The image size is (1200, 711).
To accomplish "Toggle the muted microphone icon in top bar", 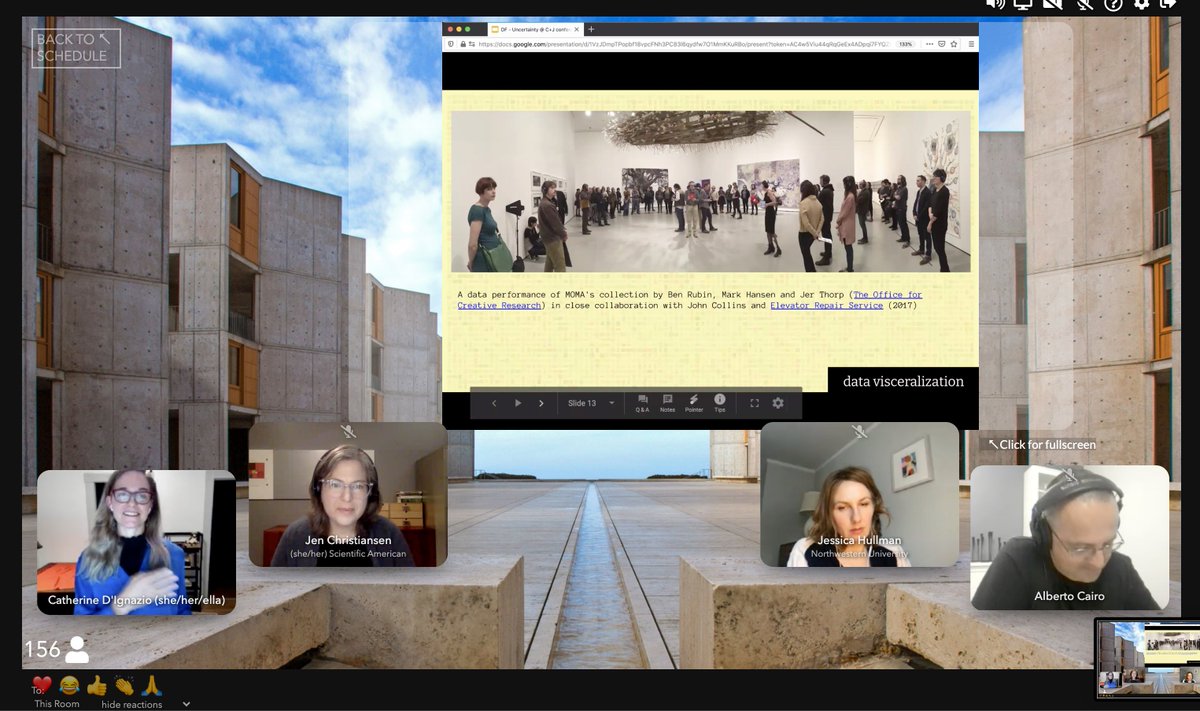I will (x=1083, y=4).
